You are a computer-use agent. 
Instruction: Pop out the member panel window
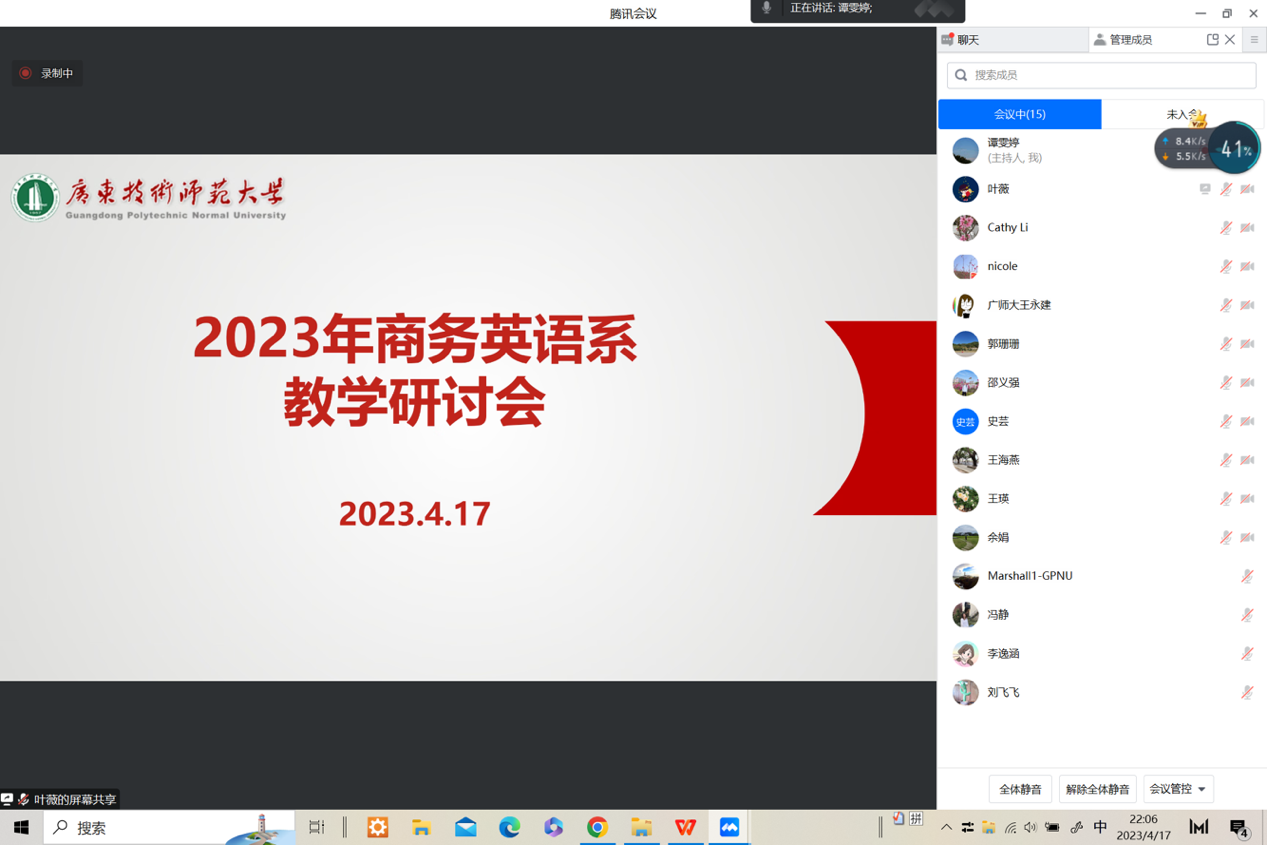1212,40
